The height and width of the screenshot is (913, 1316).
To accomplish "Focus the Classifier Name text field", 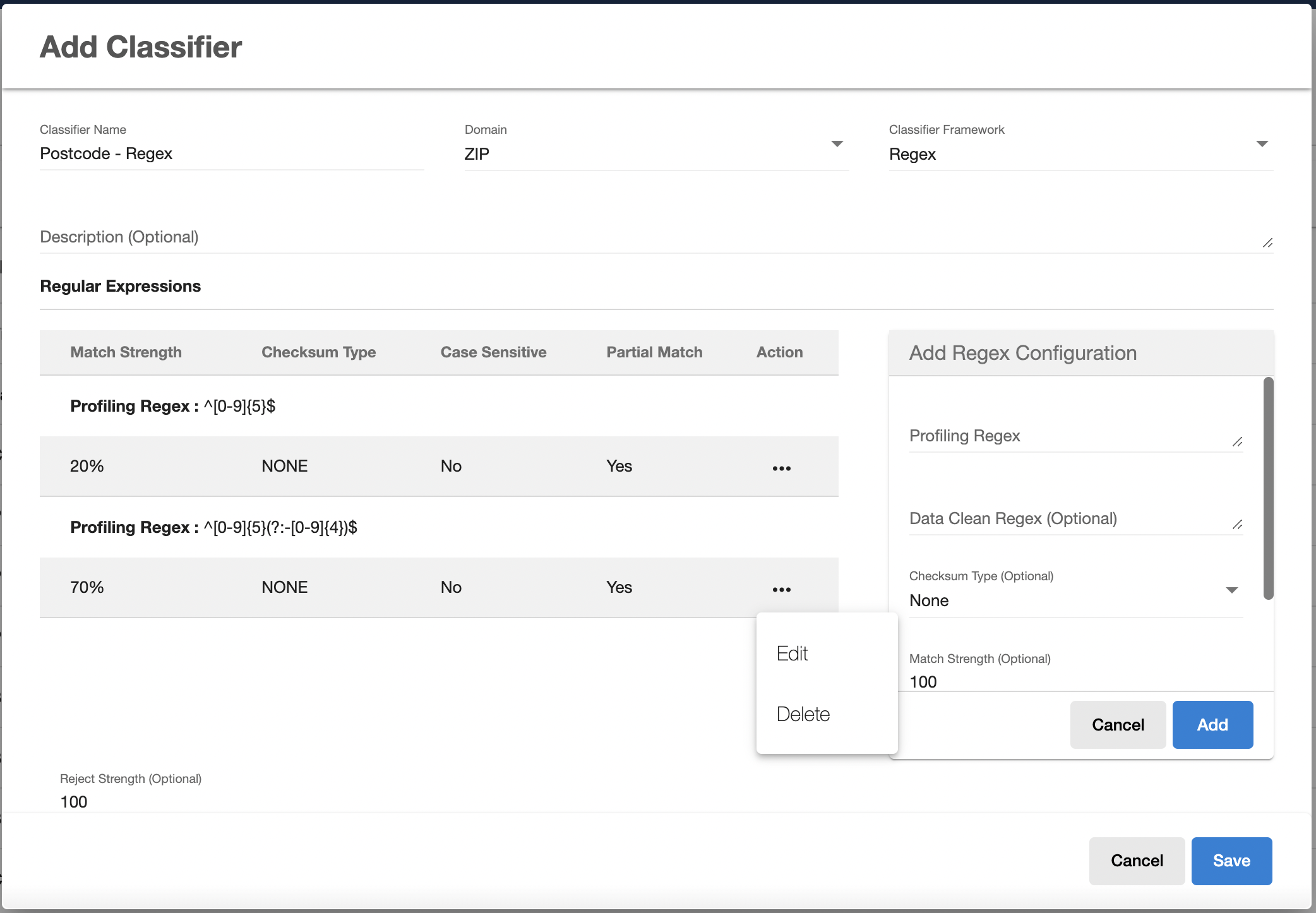I will pos(231,154).
